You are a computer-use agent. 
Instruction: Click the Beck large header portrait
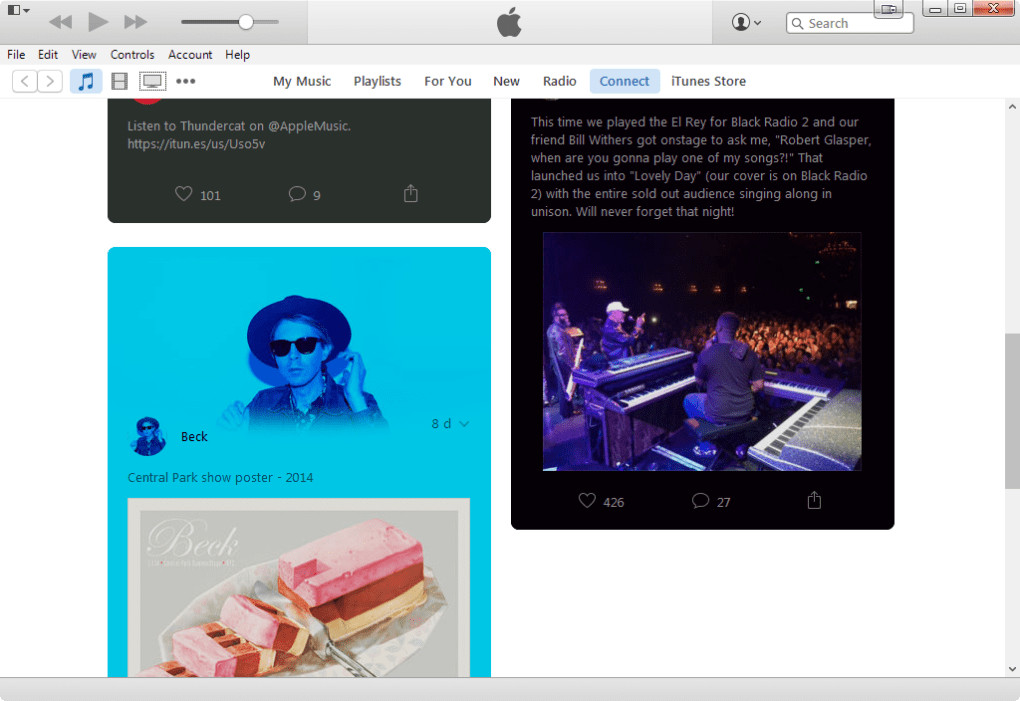coord(301,361)
